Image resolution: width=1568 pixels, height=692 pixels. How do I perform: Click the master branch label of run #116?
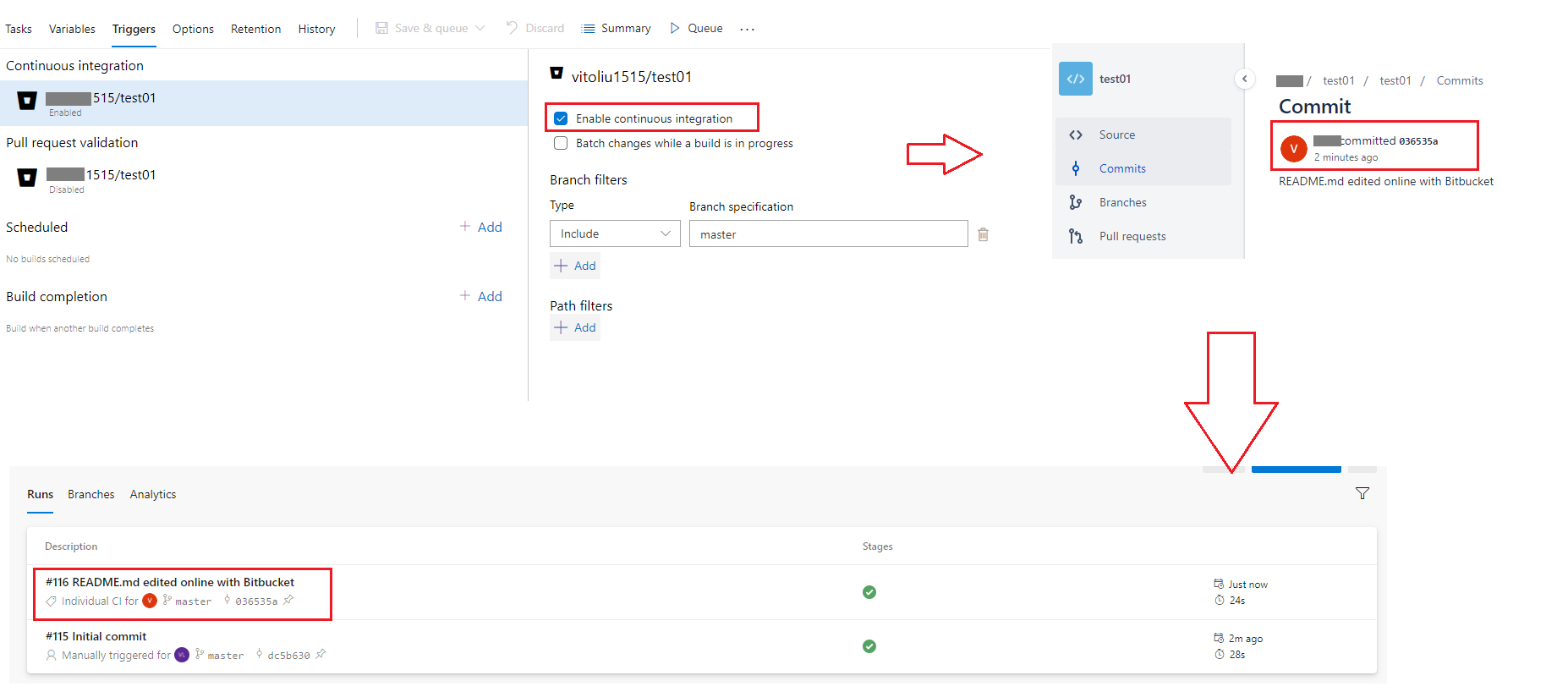point(194,601)
